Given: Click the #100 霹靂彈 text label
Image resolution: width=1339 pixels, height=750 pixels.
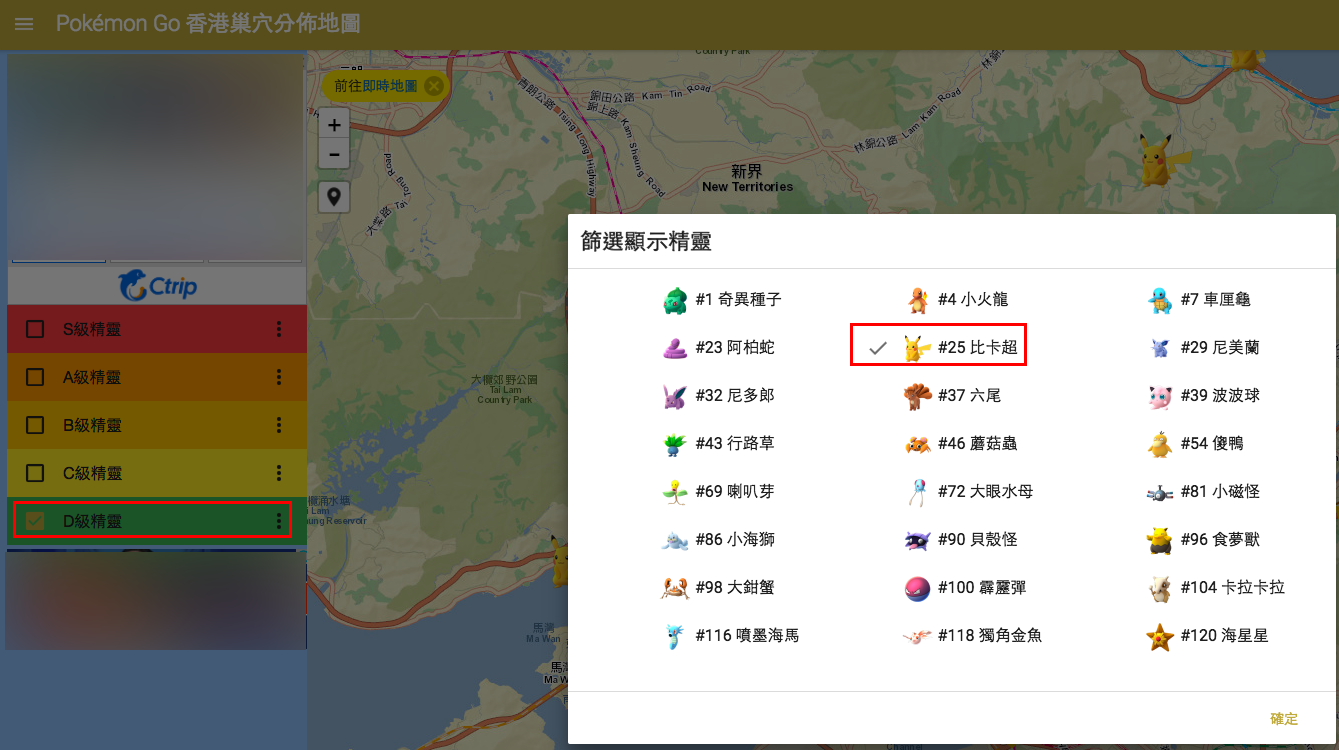Looking at the screenshot, I should [x=982, y=588].
